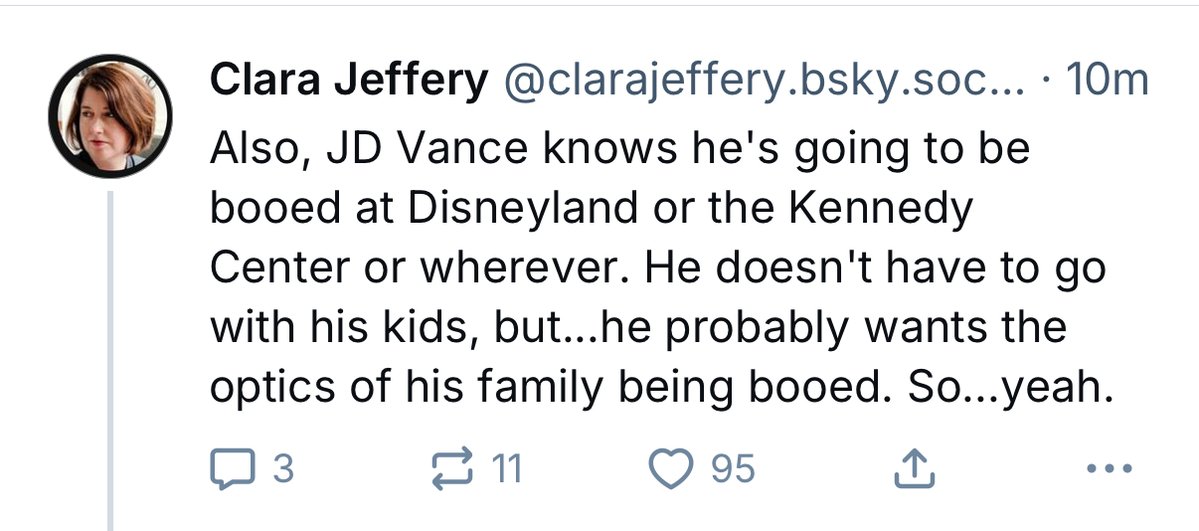The width and height of the screenshot is (1199, 531).
Task: Open the three-dot more options menu
Action: 1110,467
